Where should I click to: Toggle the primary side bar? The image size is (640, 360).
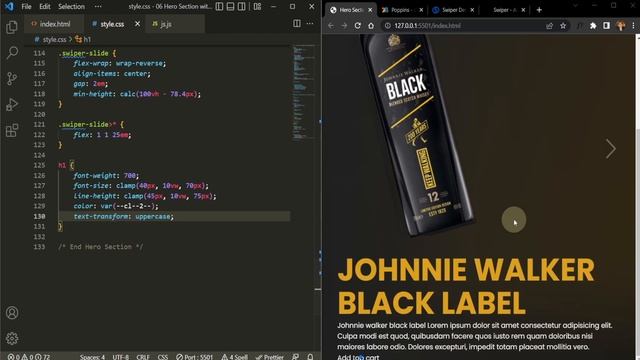click(x=219, y=7)
